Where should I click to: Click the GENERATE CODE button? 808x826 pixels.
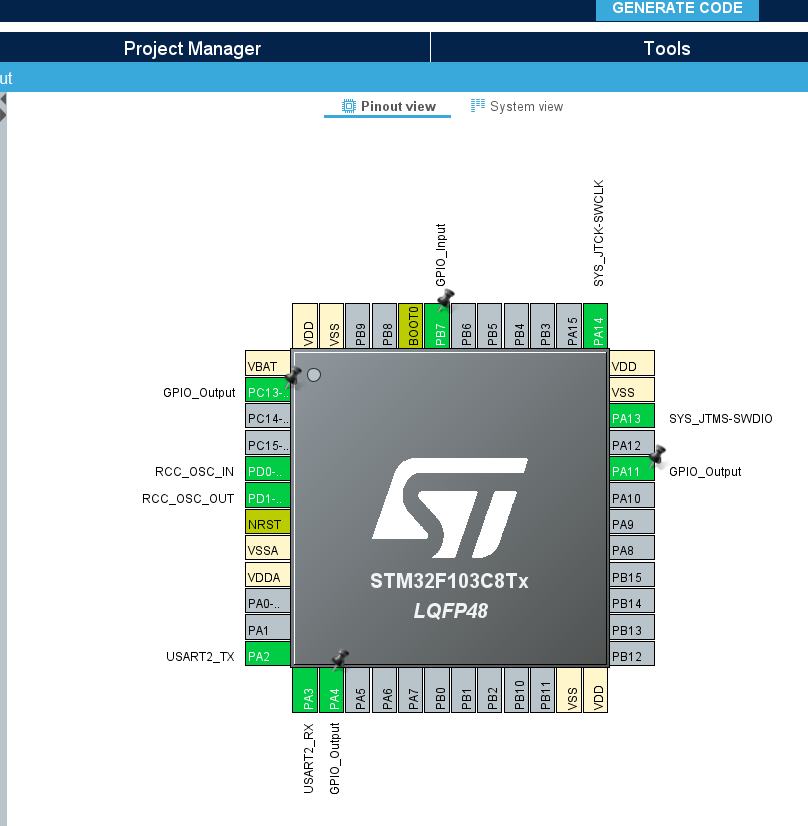tap(677, 9)
